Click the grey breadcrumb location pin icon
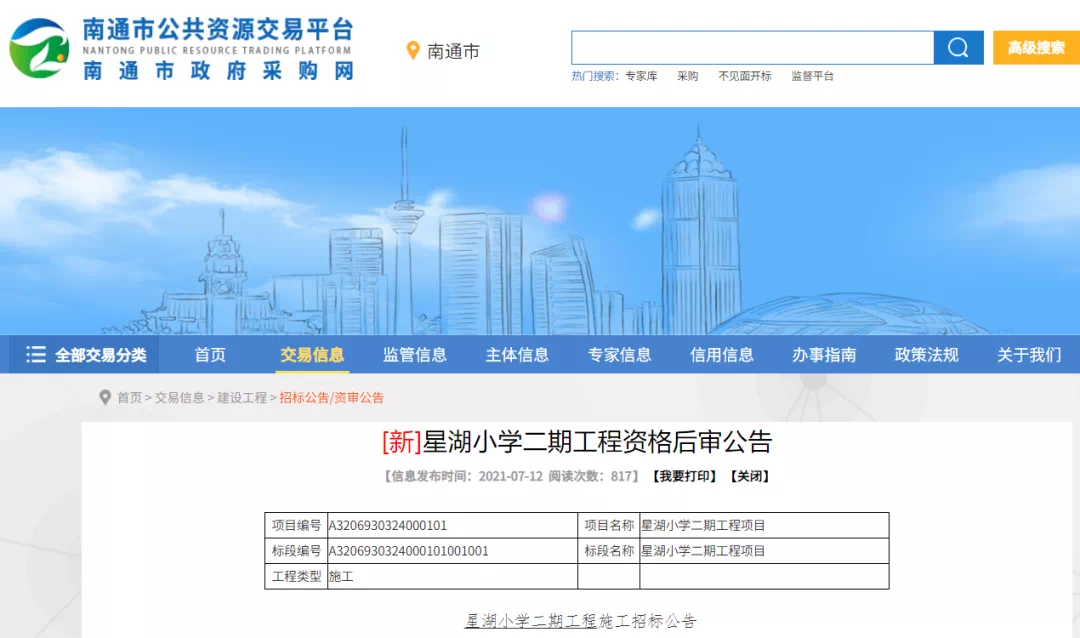Screen dimensions: 1080x638 tap(105, 398)
